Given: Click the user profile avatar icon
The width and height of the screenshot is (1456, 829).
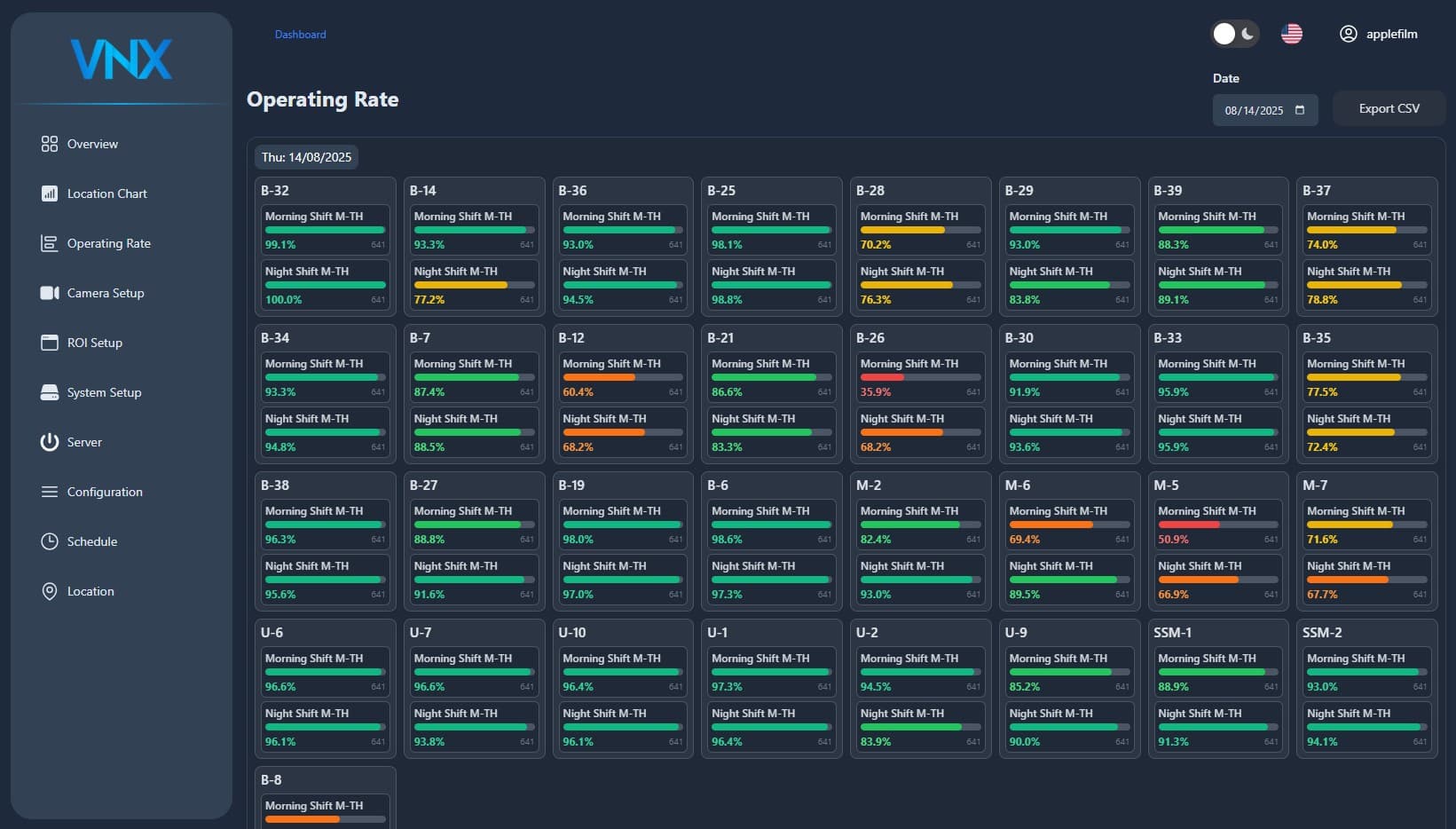Looking at the screenshot, I should tap(1348, 34).
